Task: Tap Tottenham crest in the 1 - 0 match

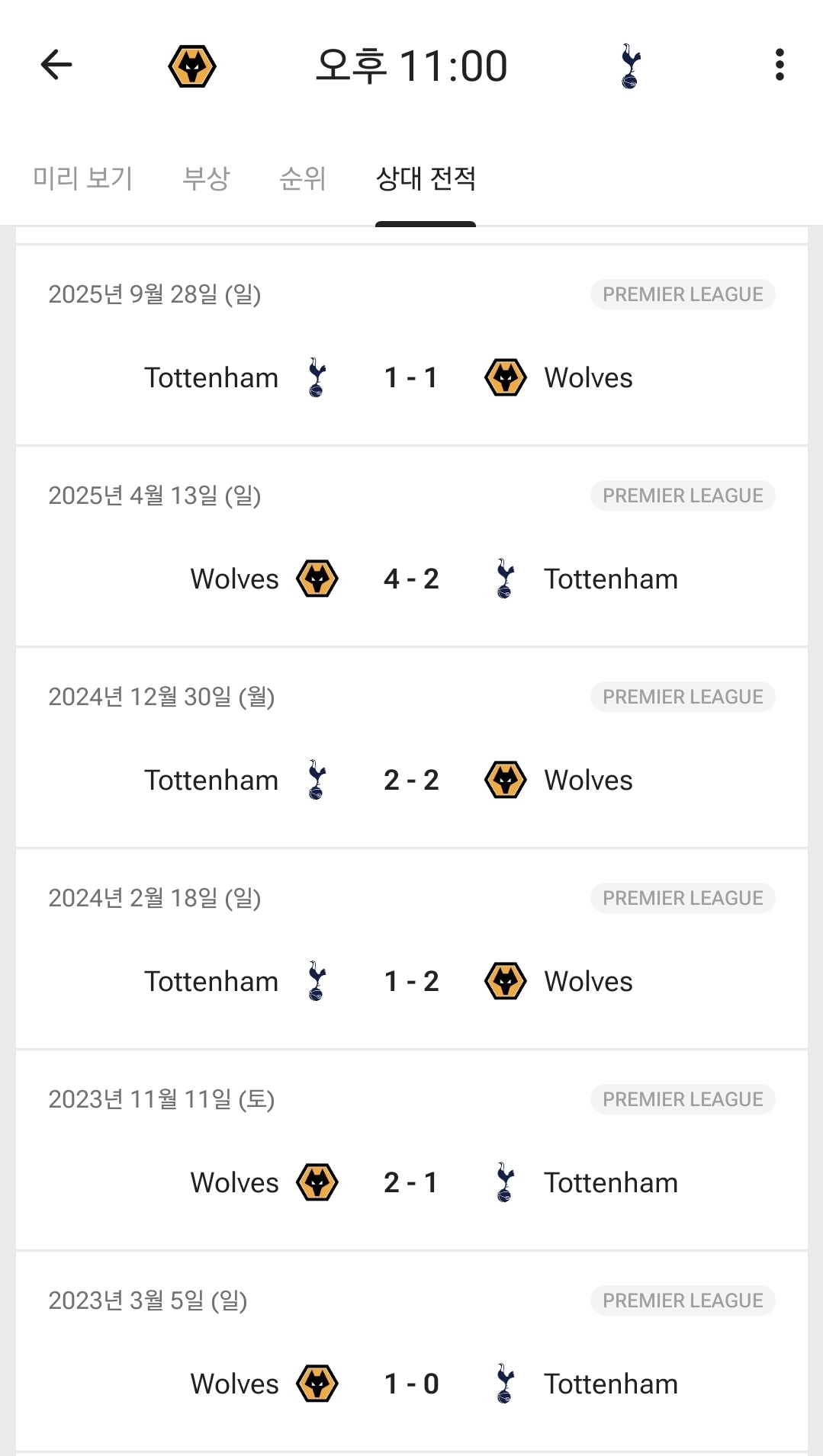Action: point(504,1384)
